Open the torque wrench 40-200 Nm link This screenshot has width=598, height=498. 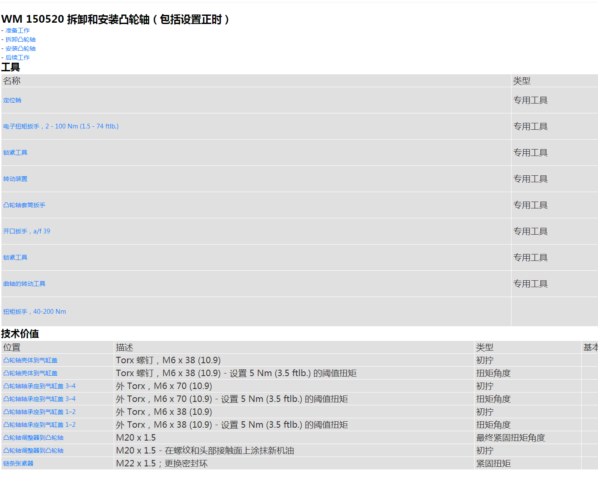pos(35,312)
